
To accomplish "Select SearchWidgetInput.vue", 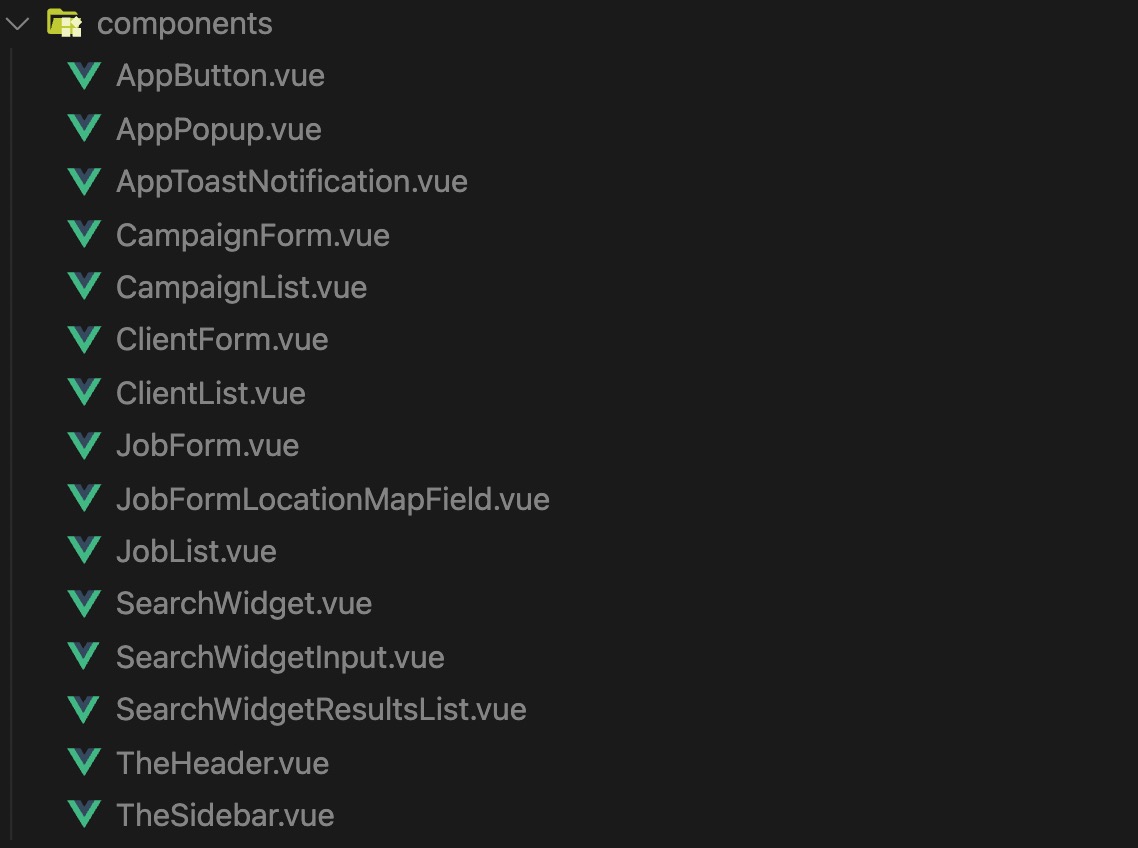I will [x=280, y=656].
